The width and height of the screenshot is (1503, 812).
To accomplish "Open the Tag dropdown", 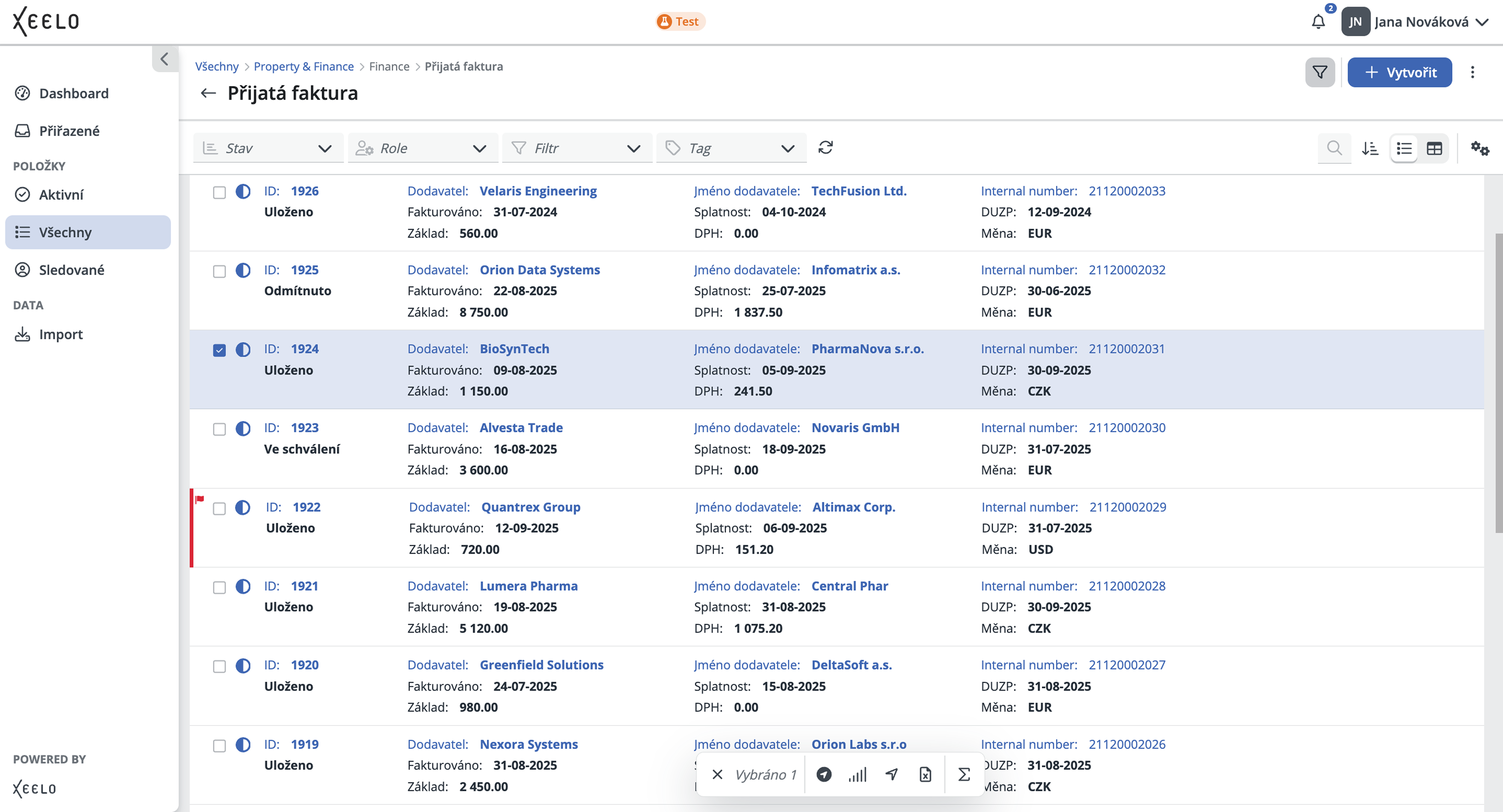I will [x=731, y=148].
